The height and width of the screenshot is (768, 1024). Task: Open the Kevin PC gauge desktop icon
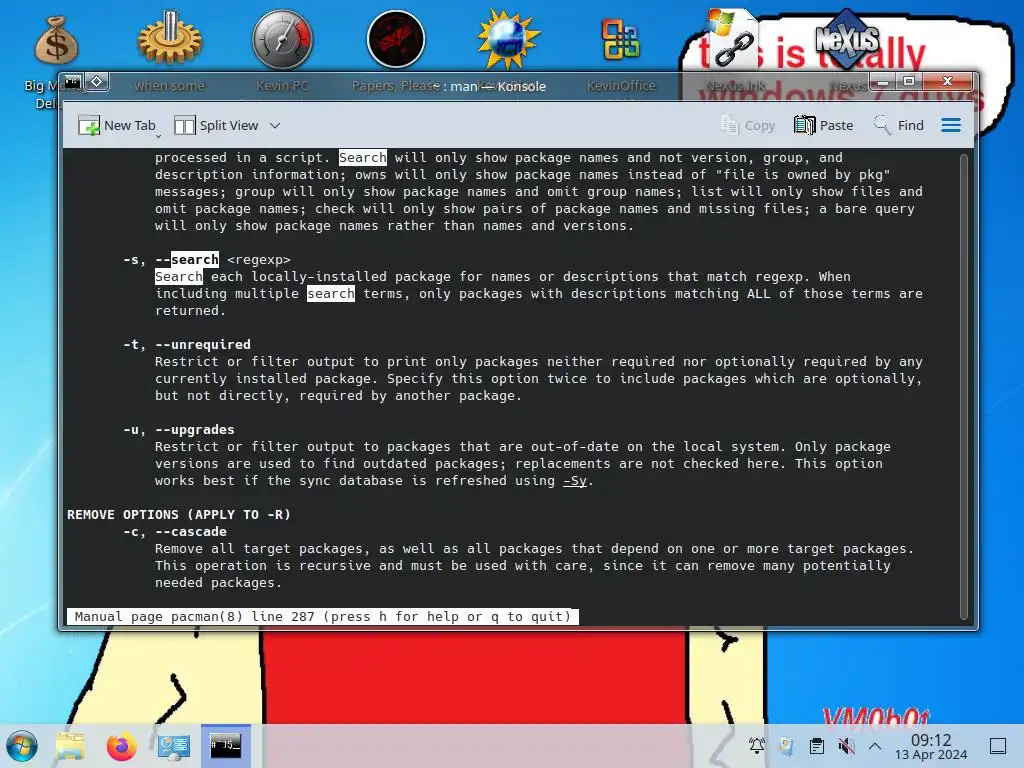(x=282, y=39)
